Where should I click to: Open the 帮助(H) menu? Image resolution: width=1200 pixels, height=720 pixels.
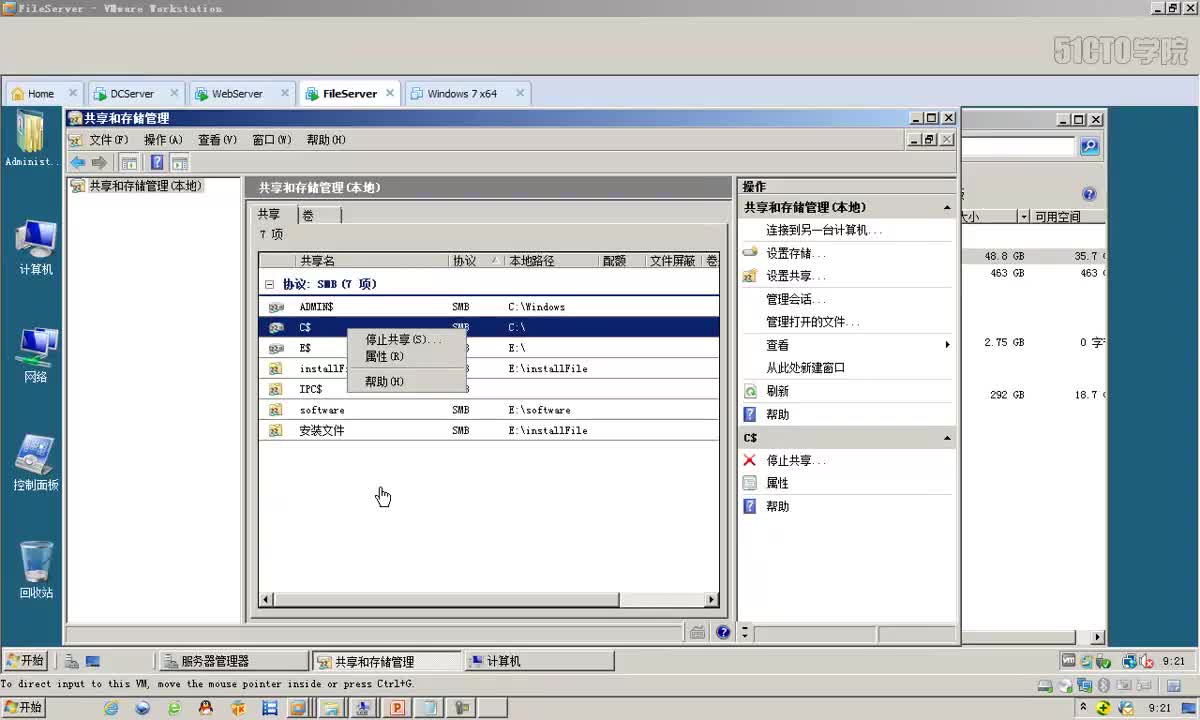pos(326,140)
